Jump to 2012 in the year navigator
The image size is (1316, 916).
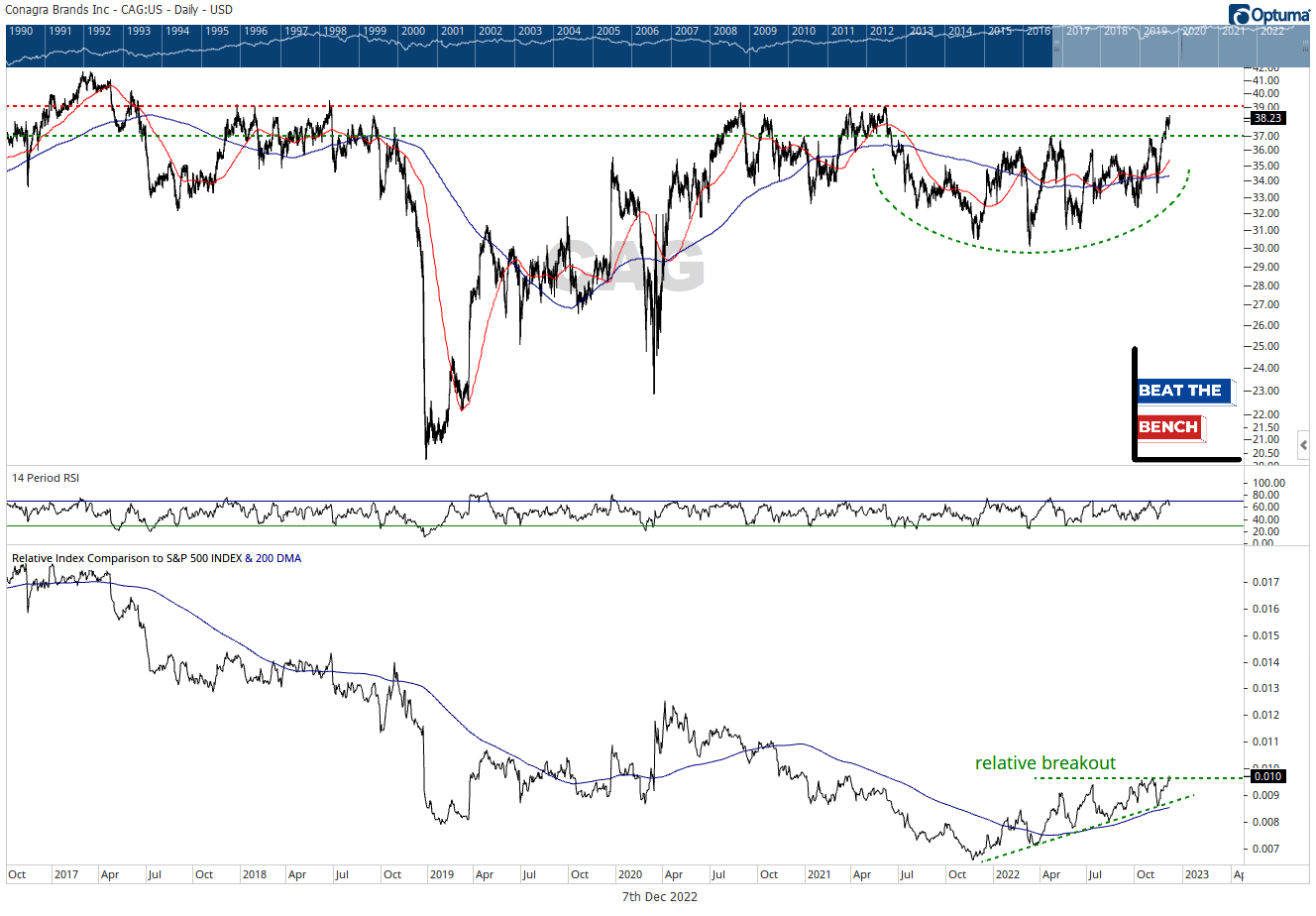point(882,32)
